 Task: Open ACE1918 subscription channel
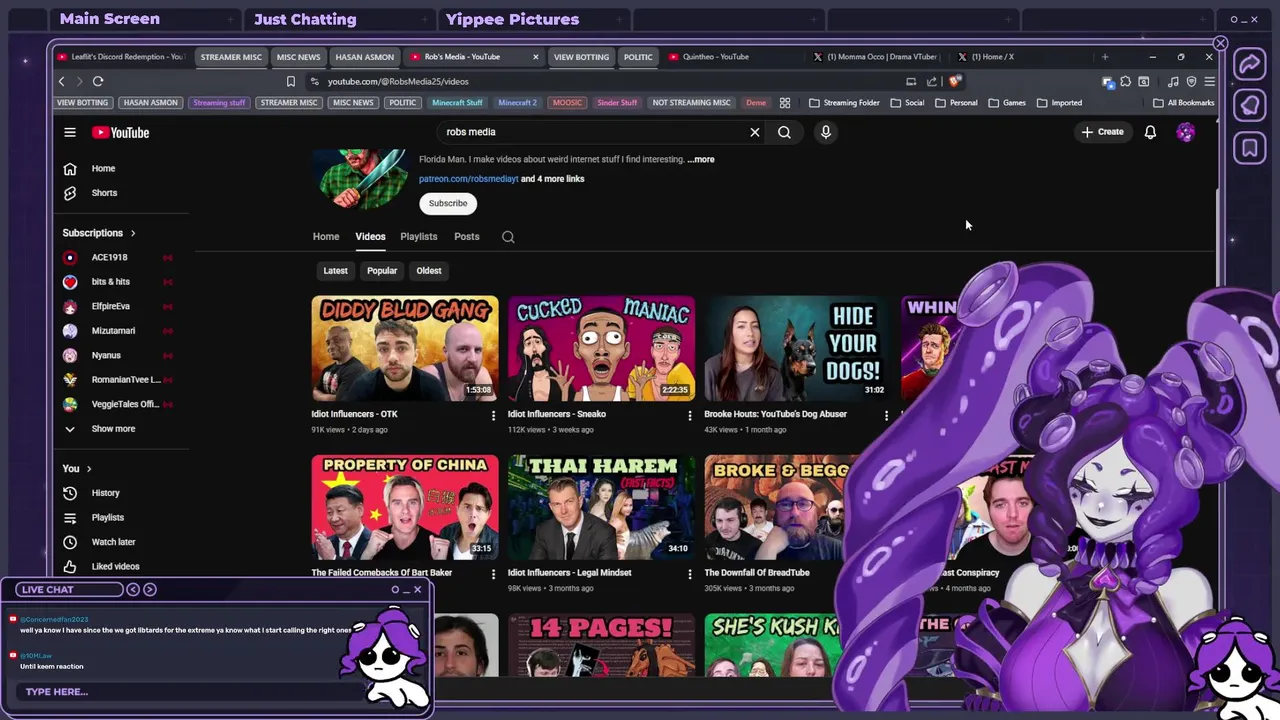coord(109,258)
